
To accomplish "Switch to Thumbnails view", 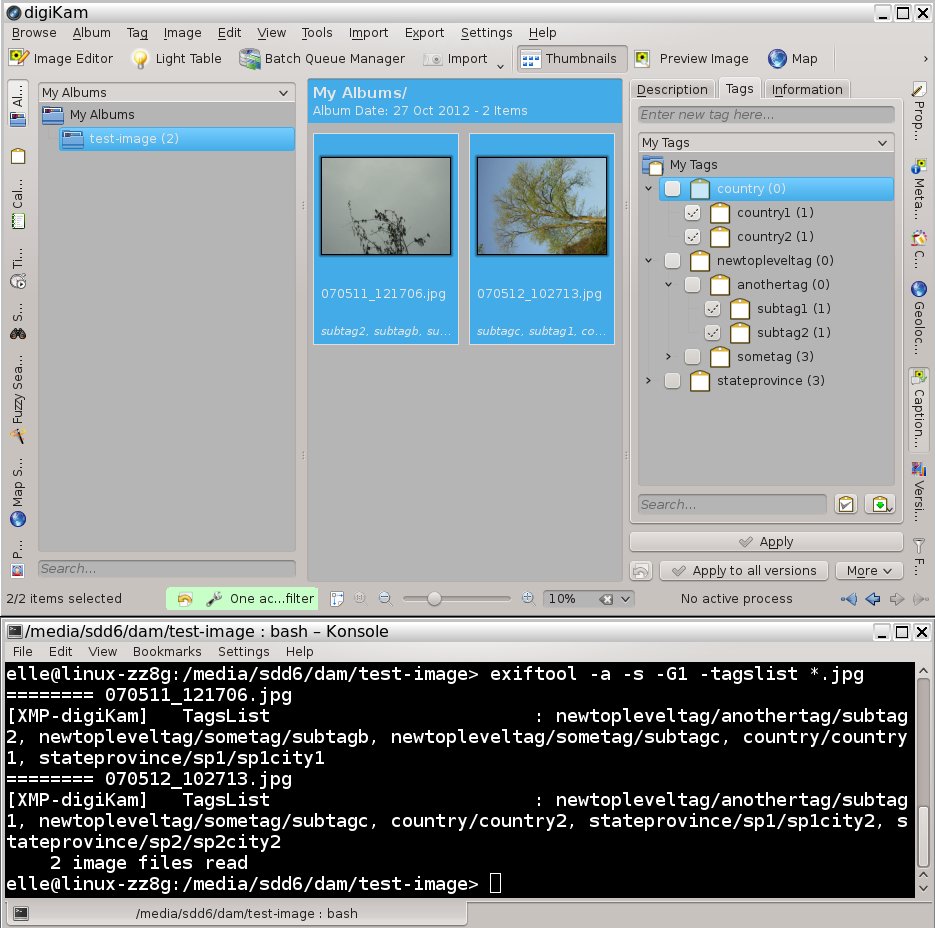I will click(571, 58).
